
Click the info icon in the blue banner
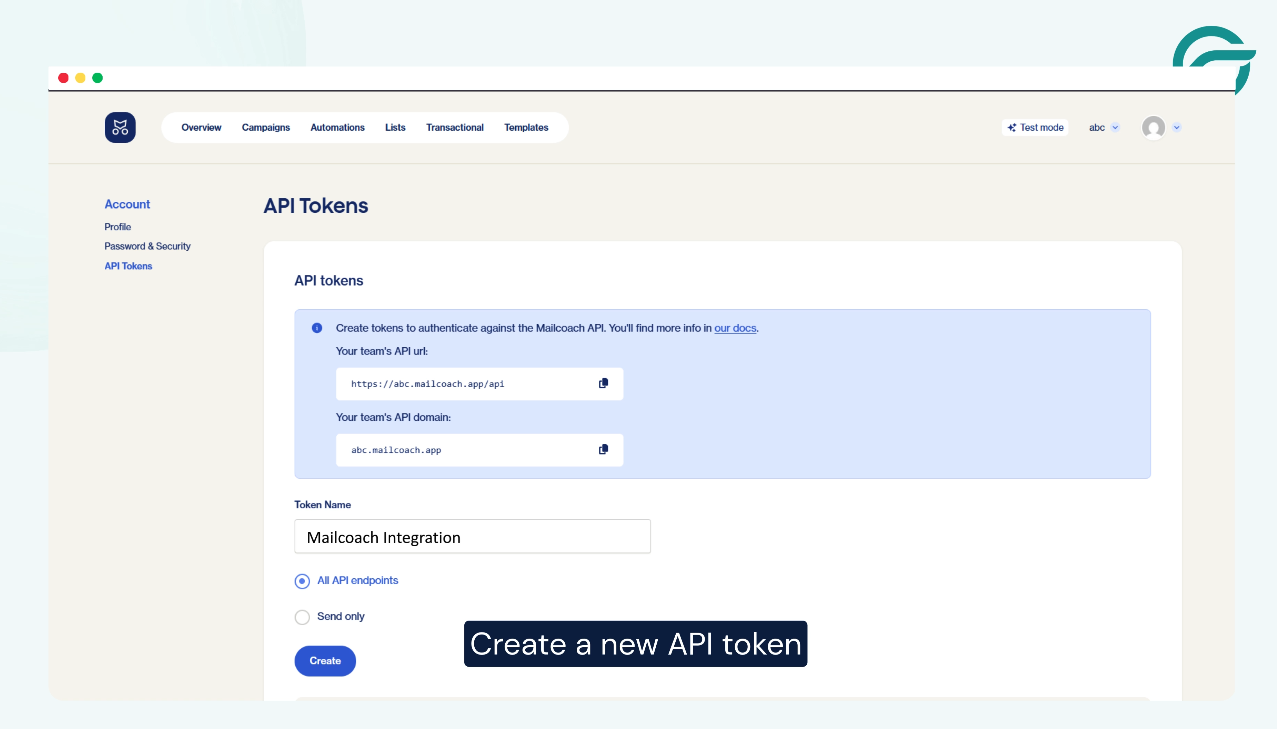(317, 328)
